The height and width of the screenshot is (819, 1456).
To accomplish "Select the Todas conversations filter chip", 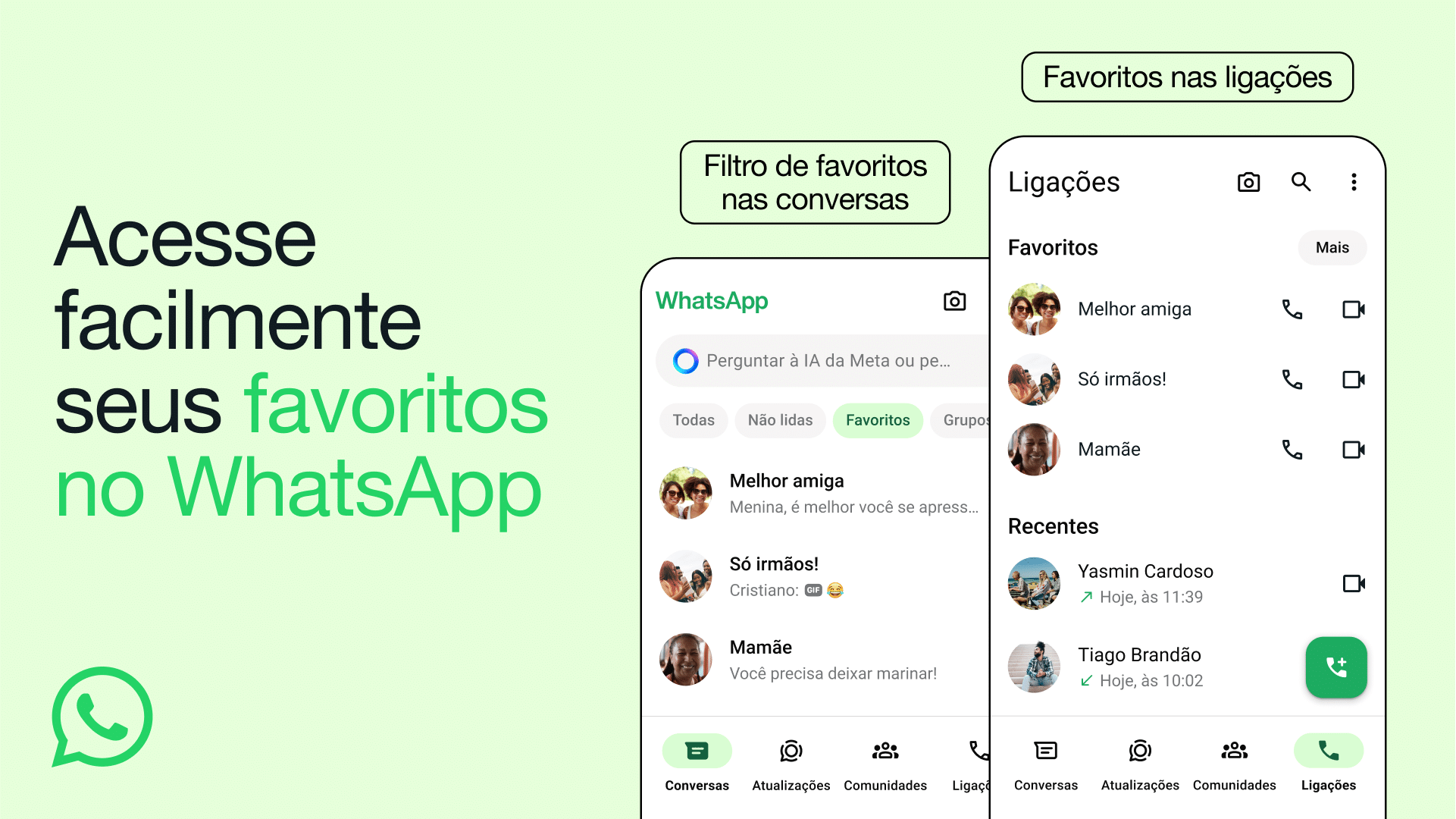I will click(x=693, y=420).
